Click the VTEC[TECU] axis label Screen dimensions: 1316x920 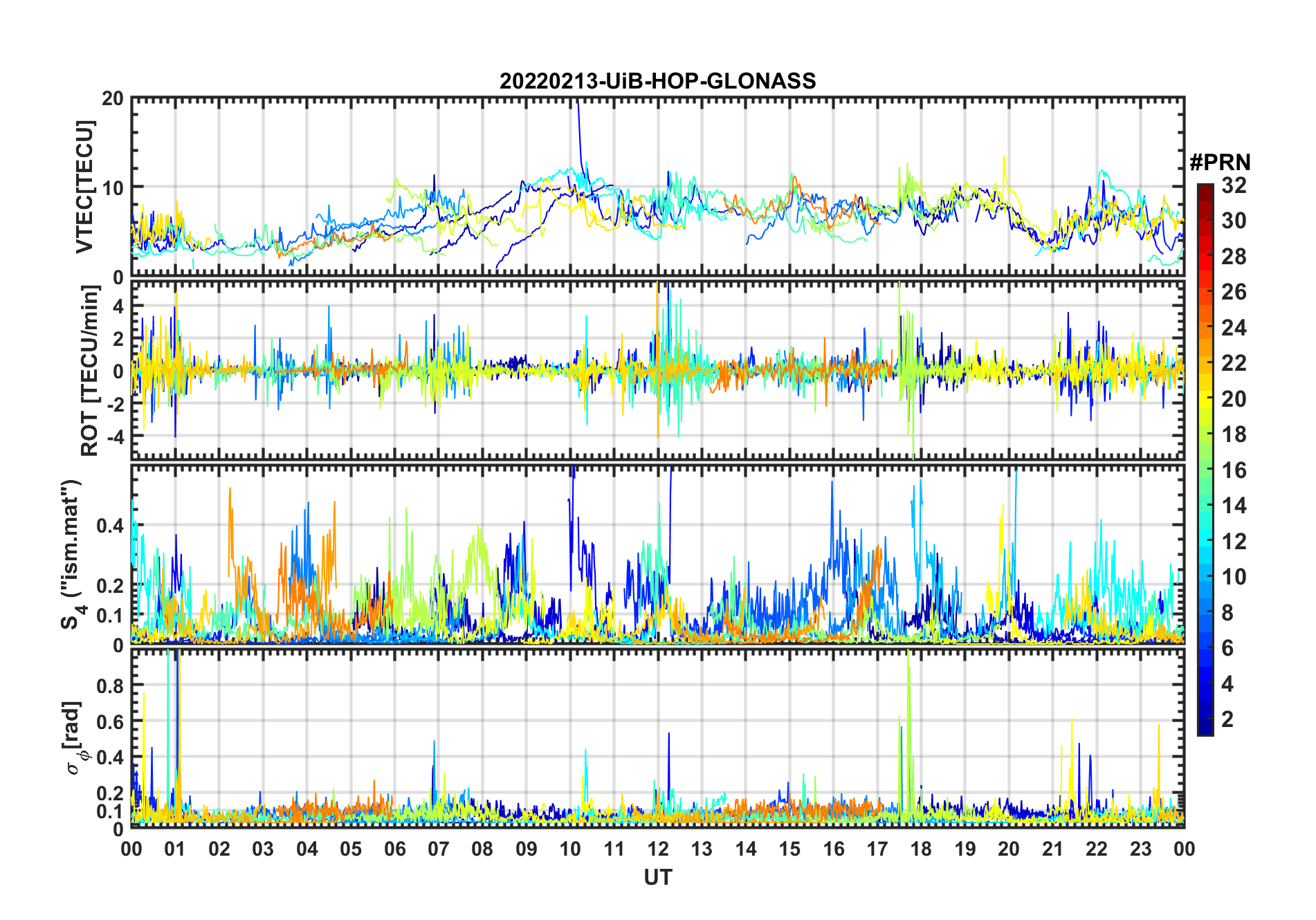[x=85, y=187]
